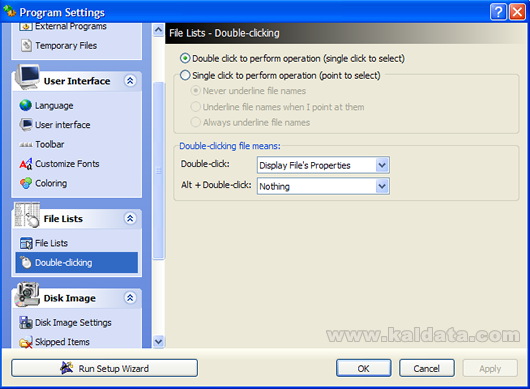530x389 pixels.
Task: Click the Disk Image Settings icon
Action: (26, 322)
